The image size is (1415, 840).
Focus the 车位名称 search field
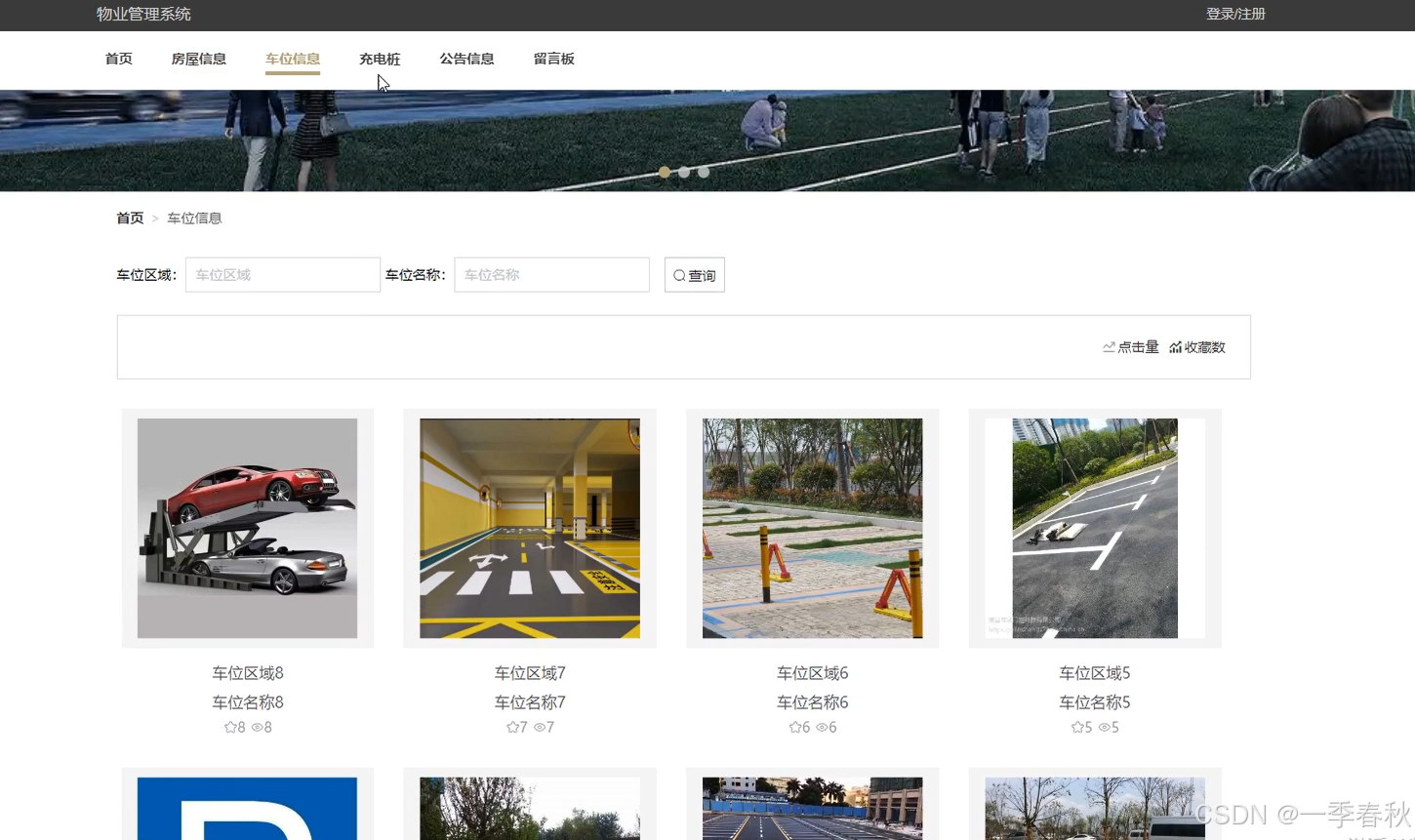[x=551, y=275]
